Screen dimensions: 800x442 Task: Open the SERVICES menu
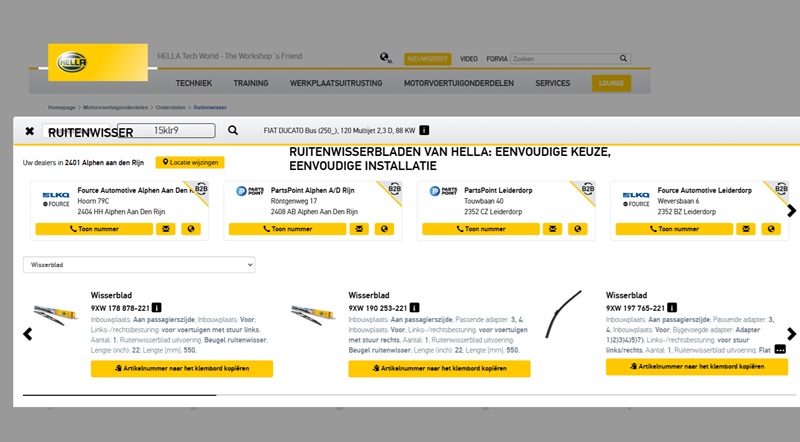click(553, 83)
